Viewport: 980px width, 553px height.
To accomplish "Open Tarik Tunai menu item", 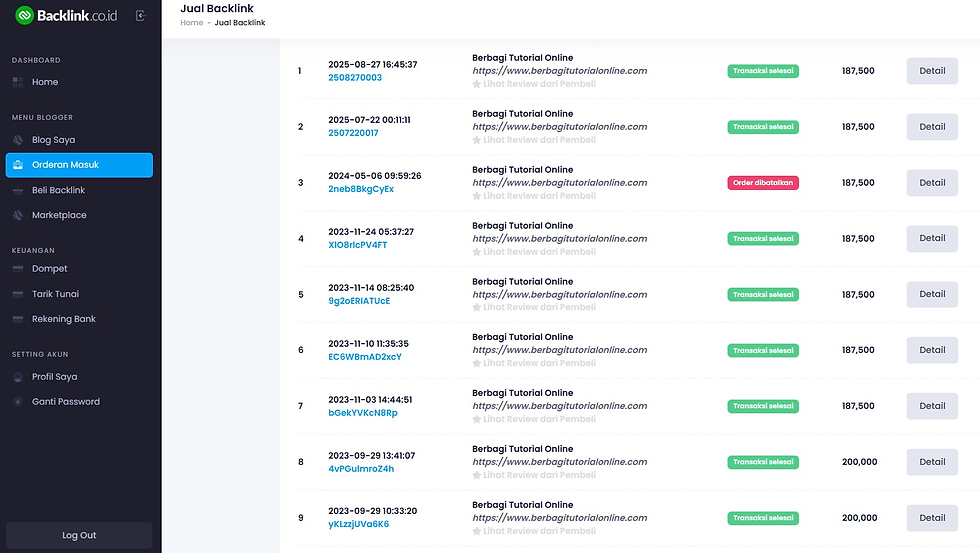I will [x=79, y=294].
